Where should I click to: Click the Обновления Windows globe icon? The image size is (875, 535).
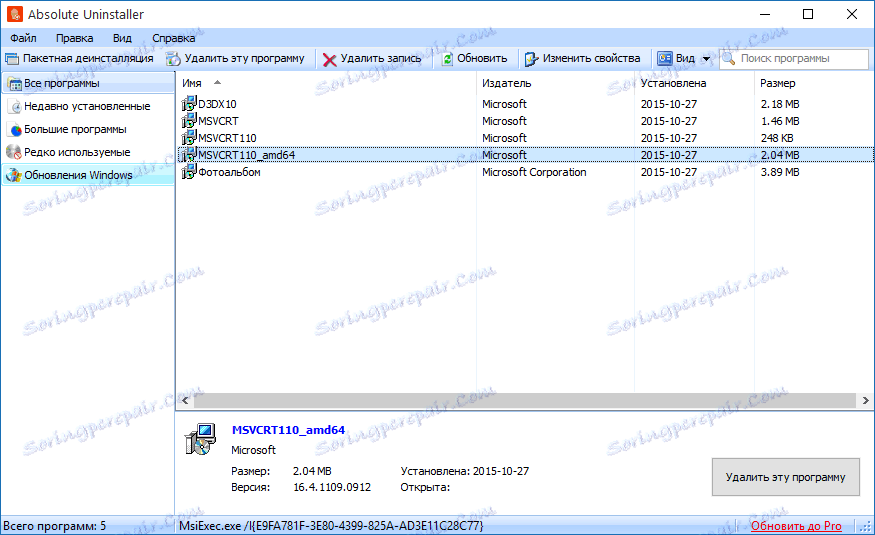pos(13,175)
